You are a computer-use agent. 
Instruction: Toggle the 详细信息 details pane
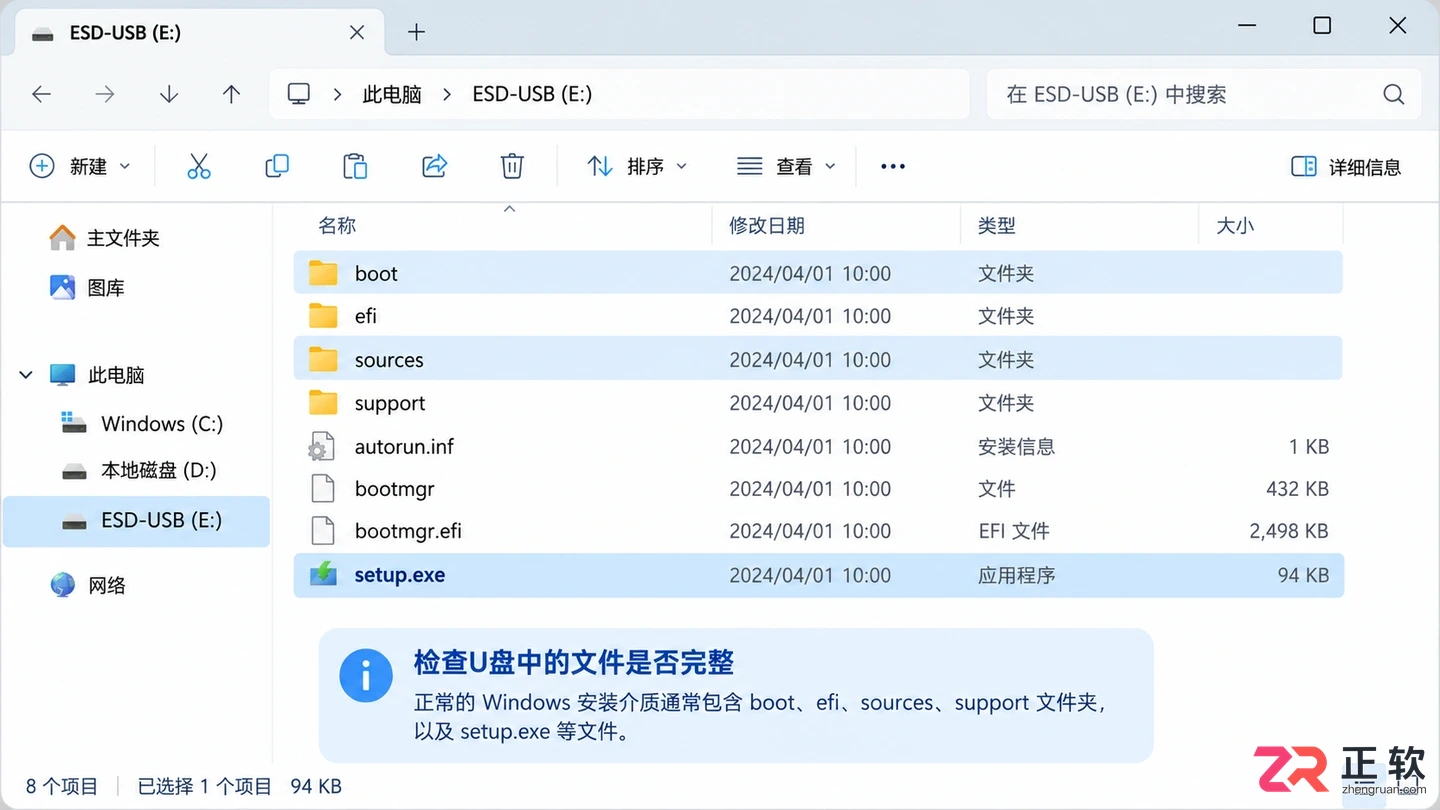(1346, 166)
